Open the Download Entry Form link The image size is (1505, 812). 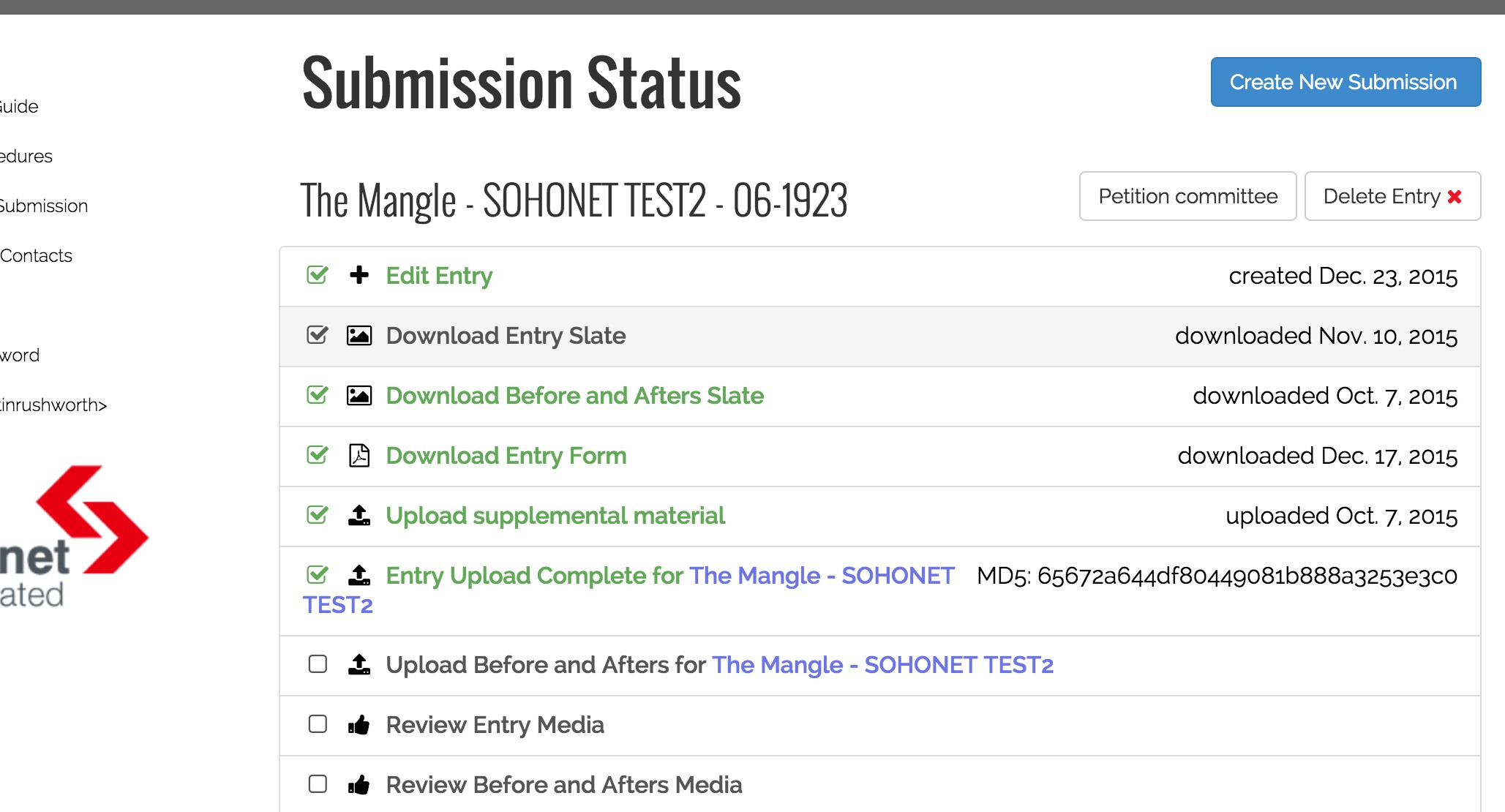coord(506,455)
